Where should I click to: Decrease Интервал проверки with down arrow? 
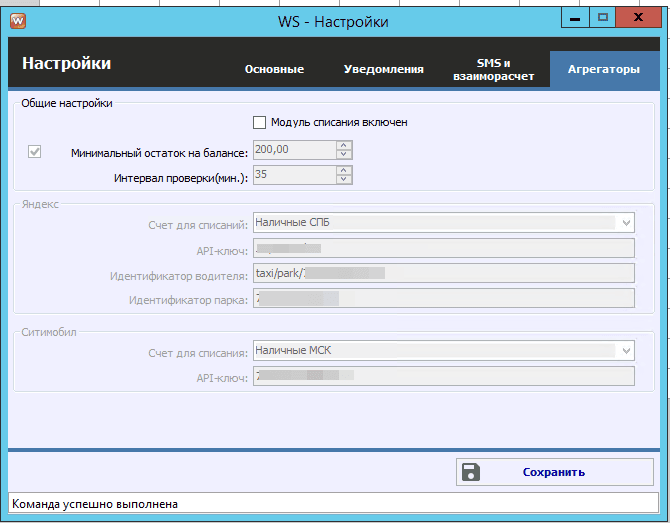(x=344, y=179)
